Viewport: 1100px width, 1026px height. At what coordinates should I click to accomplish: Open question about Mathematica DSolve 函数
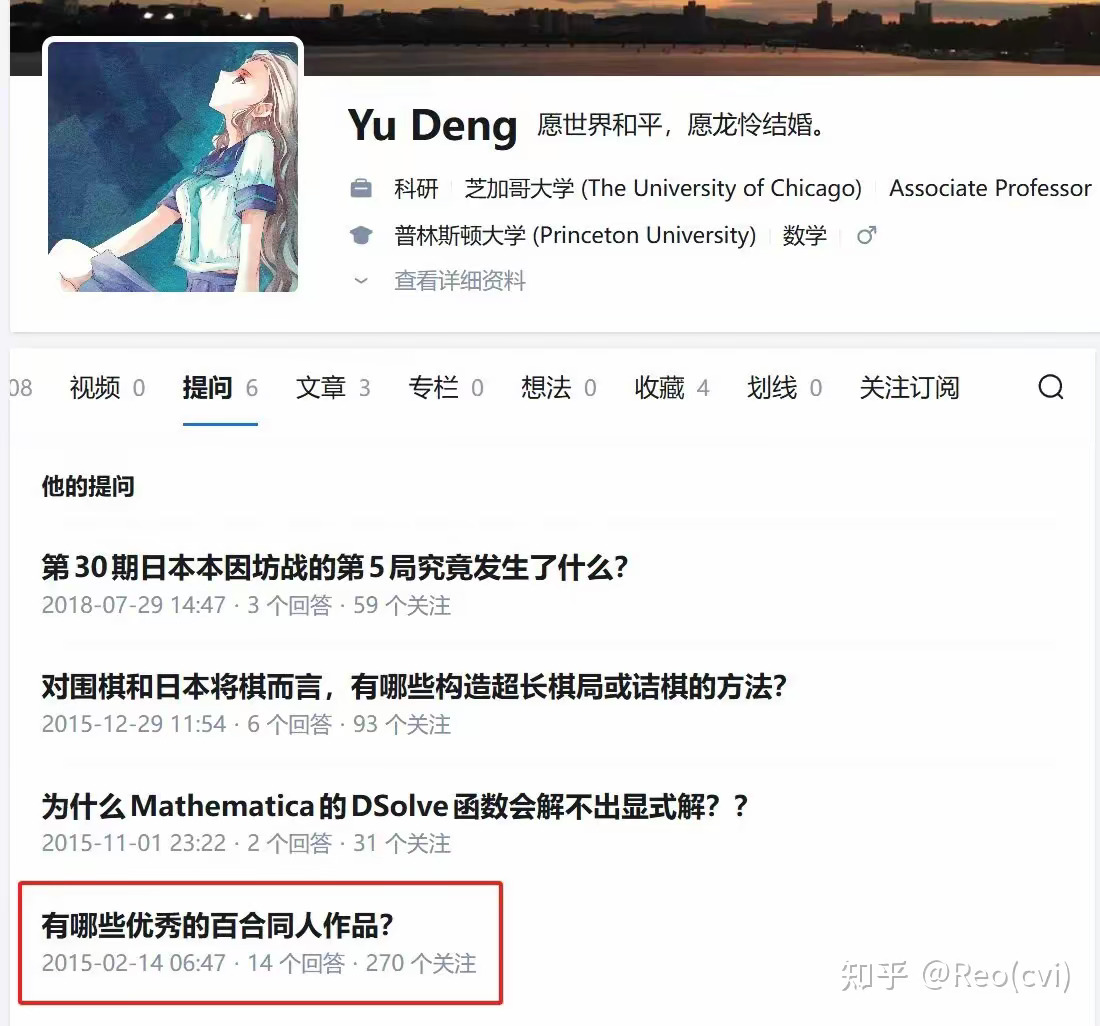[x=394, y=806]
